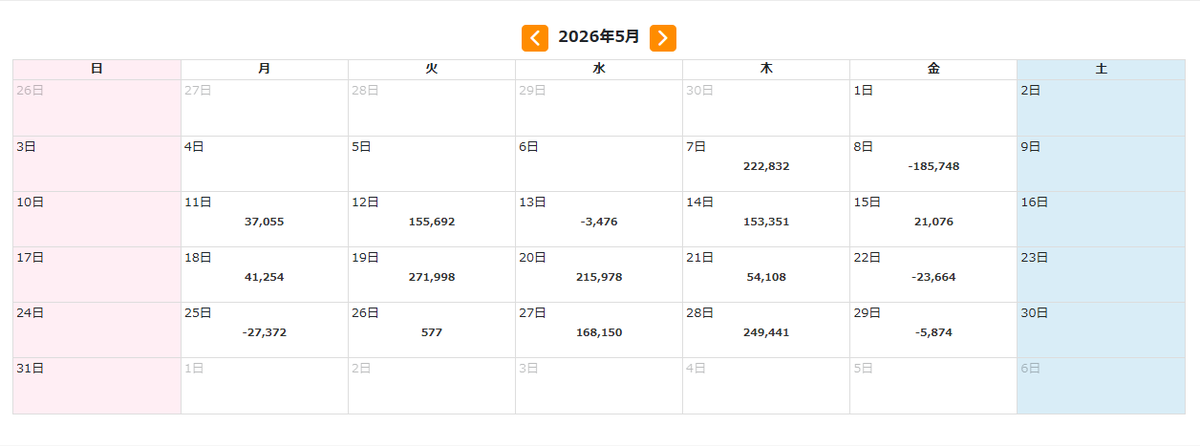Select the greyed 6日 date in June

1031,368
